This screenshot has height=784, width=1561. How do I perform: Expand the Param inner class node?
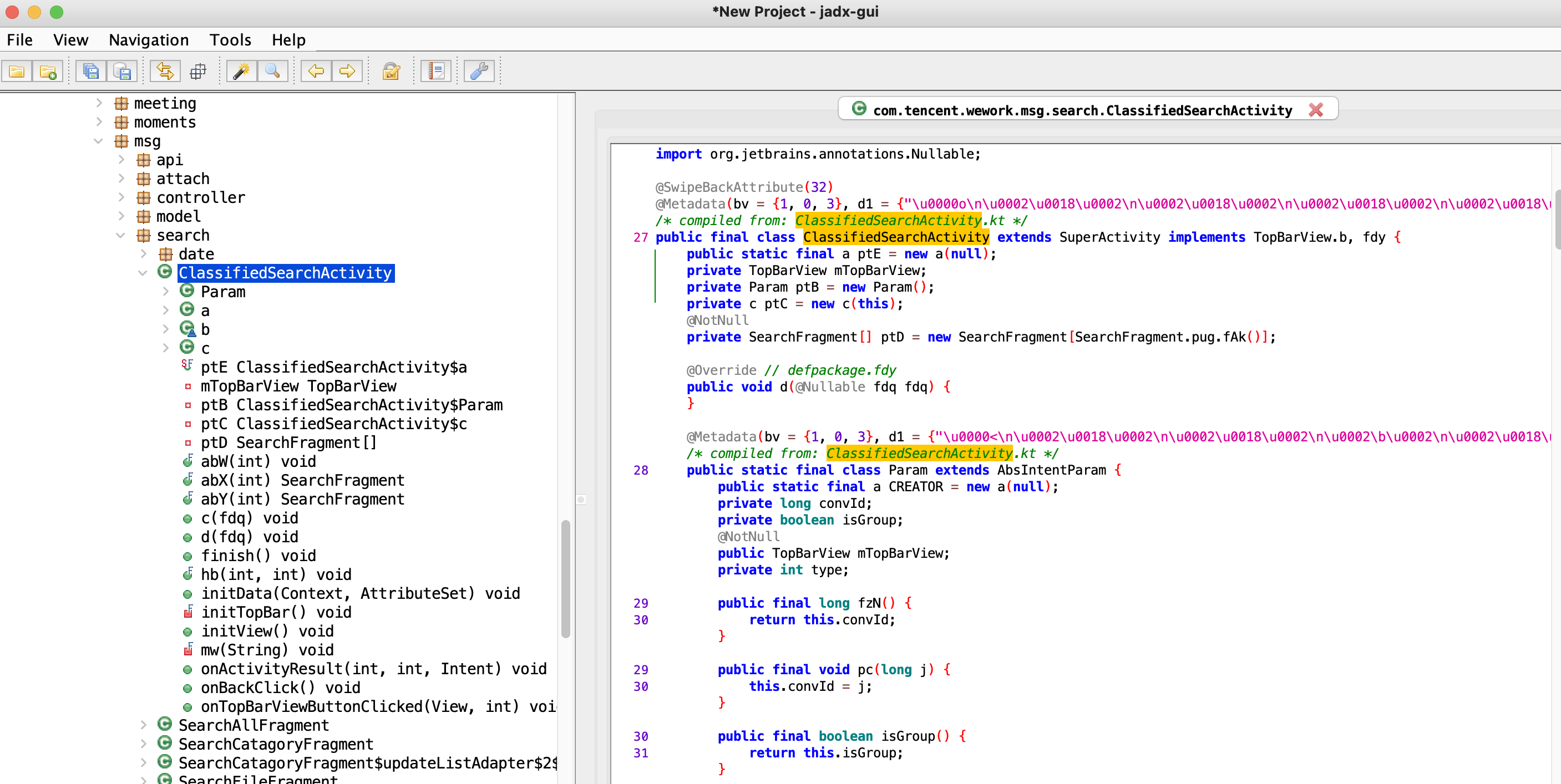tap(165, 292)
